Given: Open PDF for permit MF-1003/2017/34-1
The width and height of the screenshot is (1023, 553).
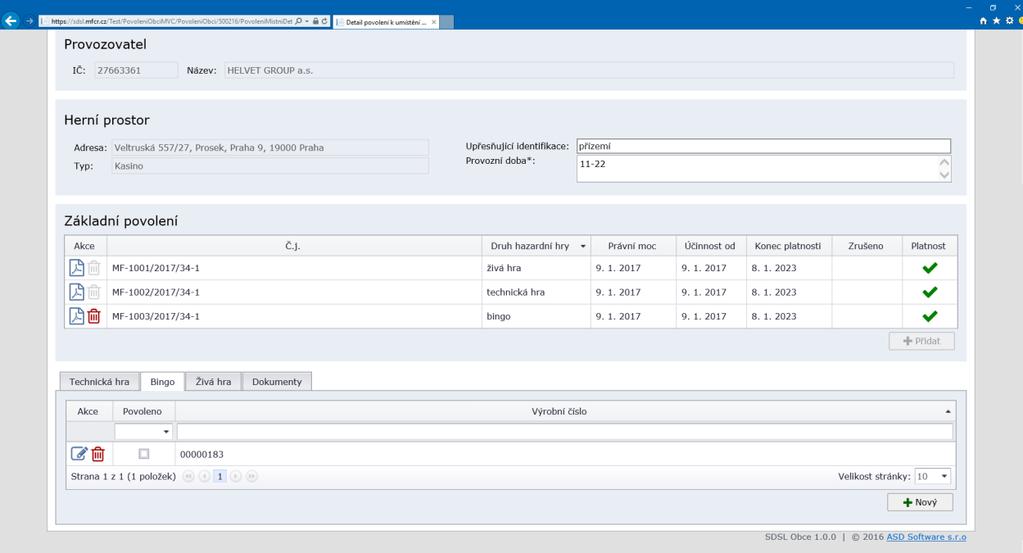Looking at the screenshot, I should (76, 316).
